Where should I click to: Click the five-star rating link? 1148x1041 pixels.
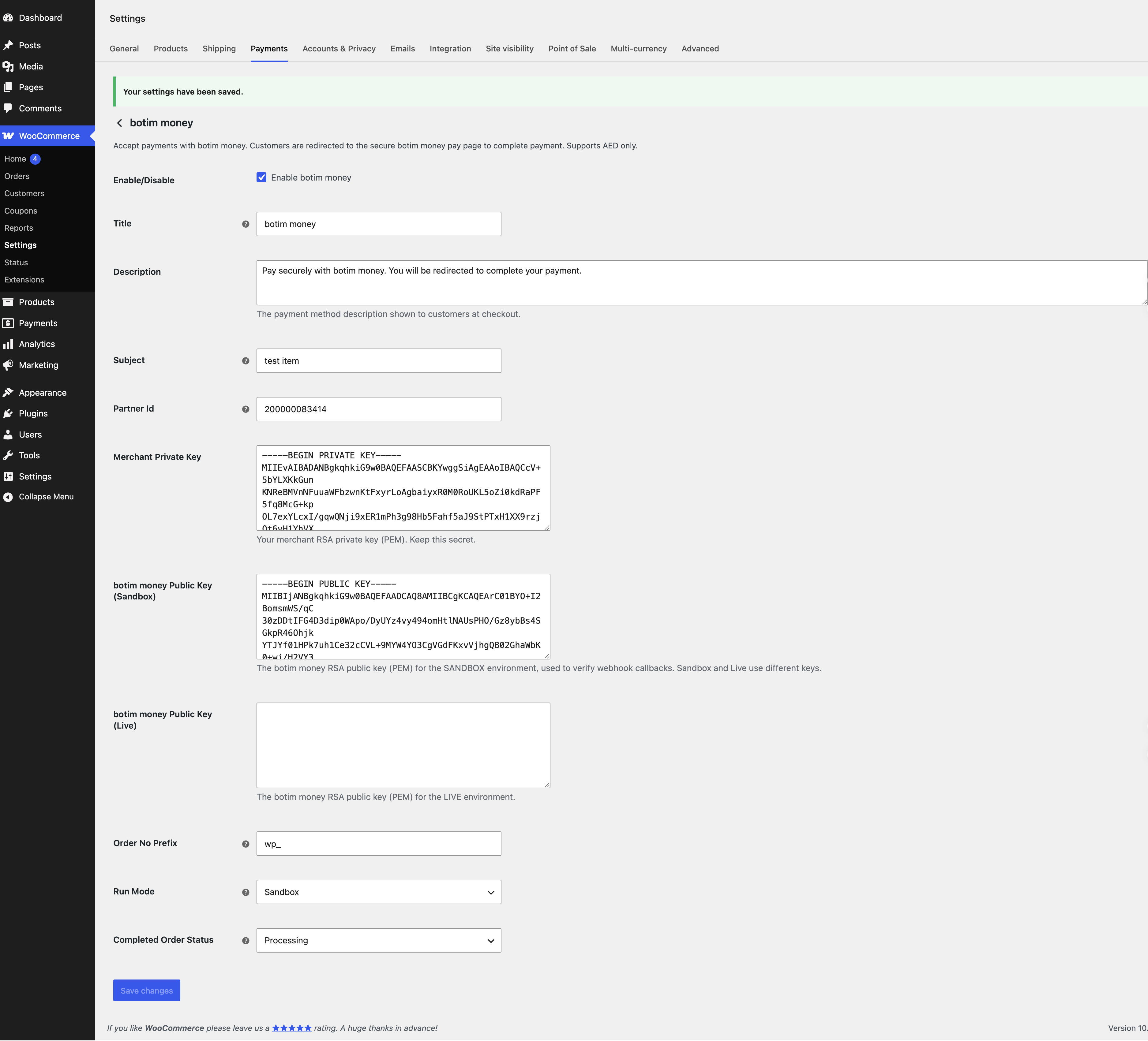coord(291,1028)
